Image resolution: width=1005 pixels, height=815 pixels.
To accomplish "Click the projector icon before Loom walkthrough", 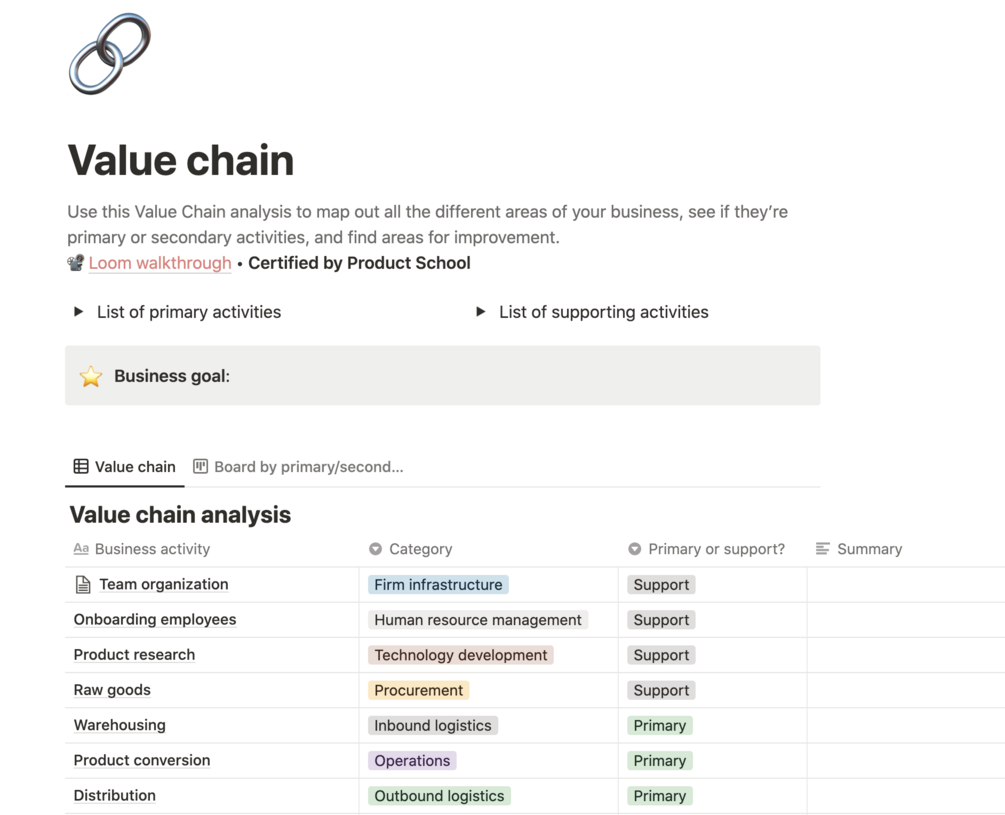I will coord(75,263).
